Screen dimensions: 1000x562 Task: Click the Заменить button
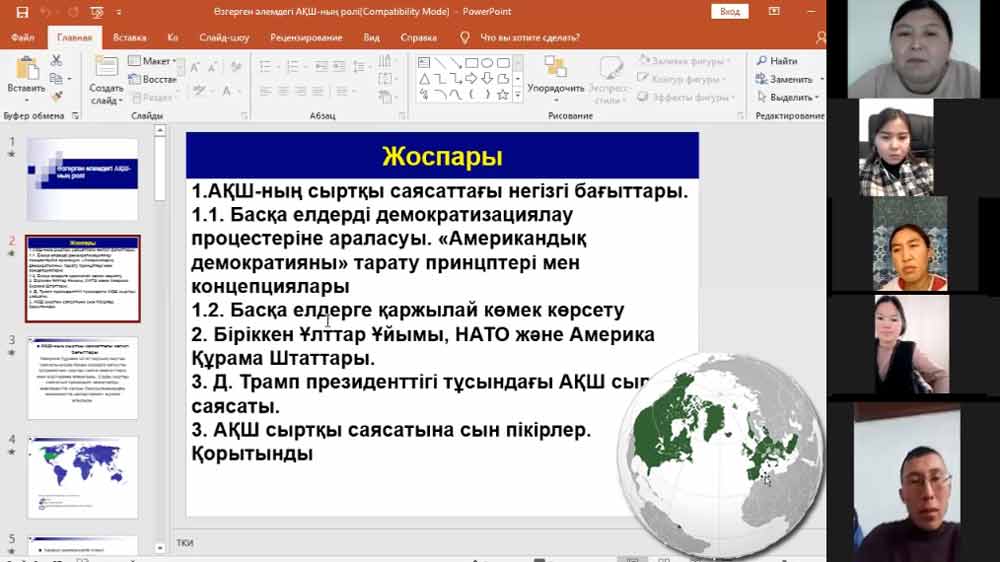pos(790,79)
